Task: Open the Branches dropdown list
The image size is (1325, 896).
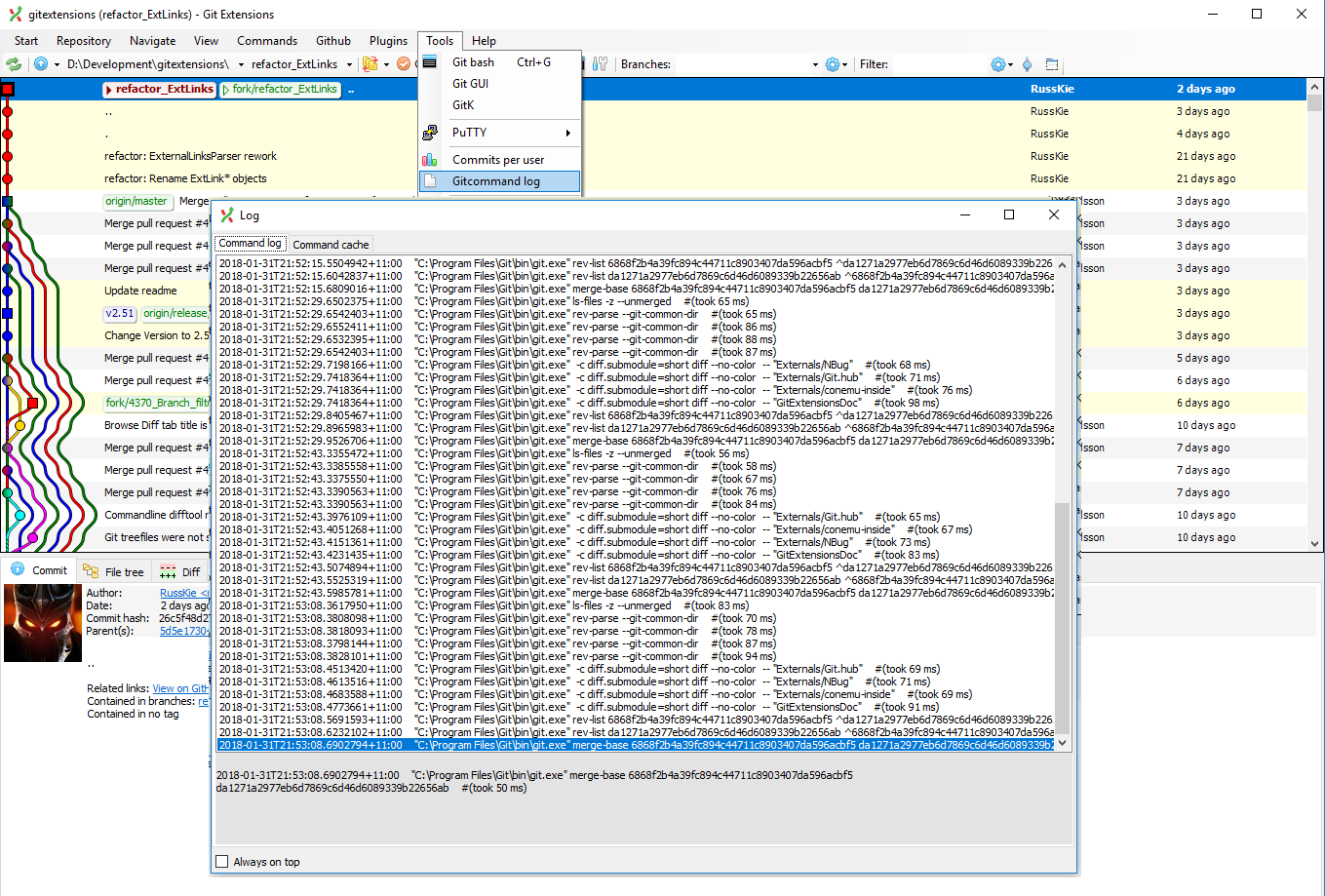Action: coord(815,64)
